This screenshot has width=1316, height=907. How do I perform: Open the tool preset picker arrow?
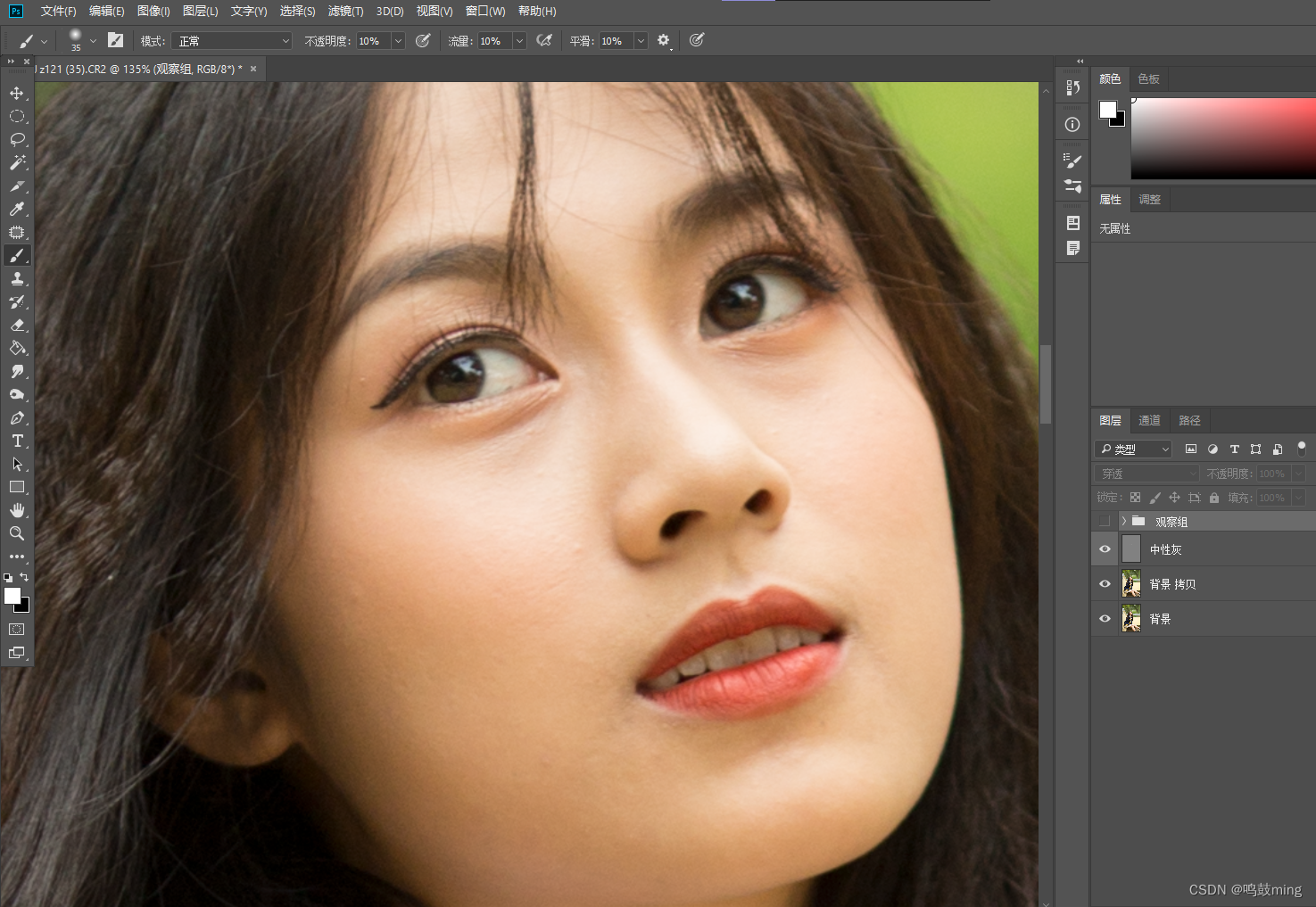pos(44,41)
